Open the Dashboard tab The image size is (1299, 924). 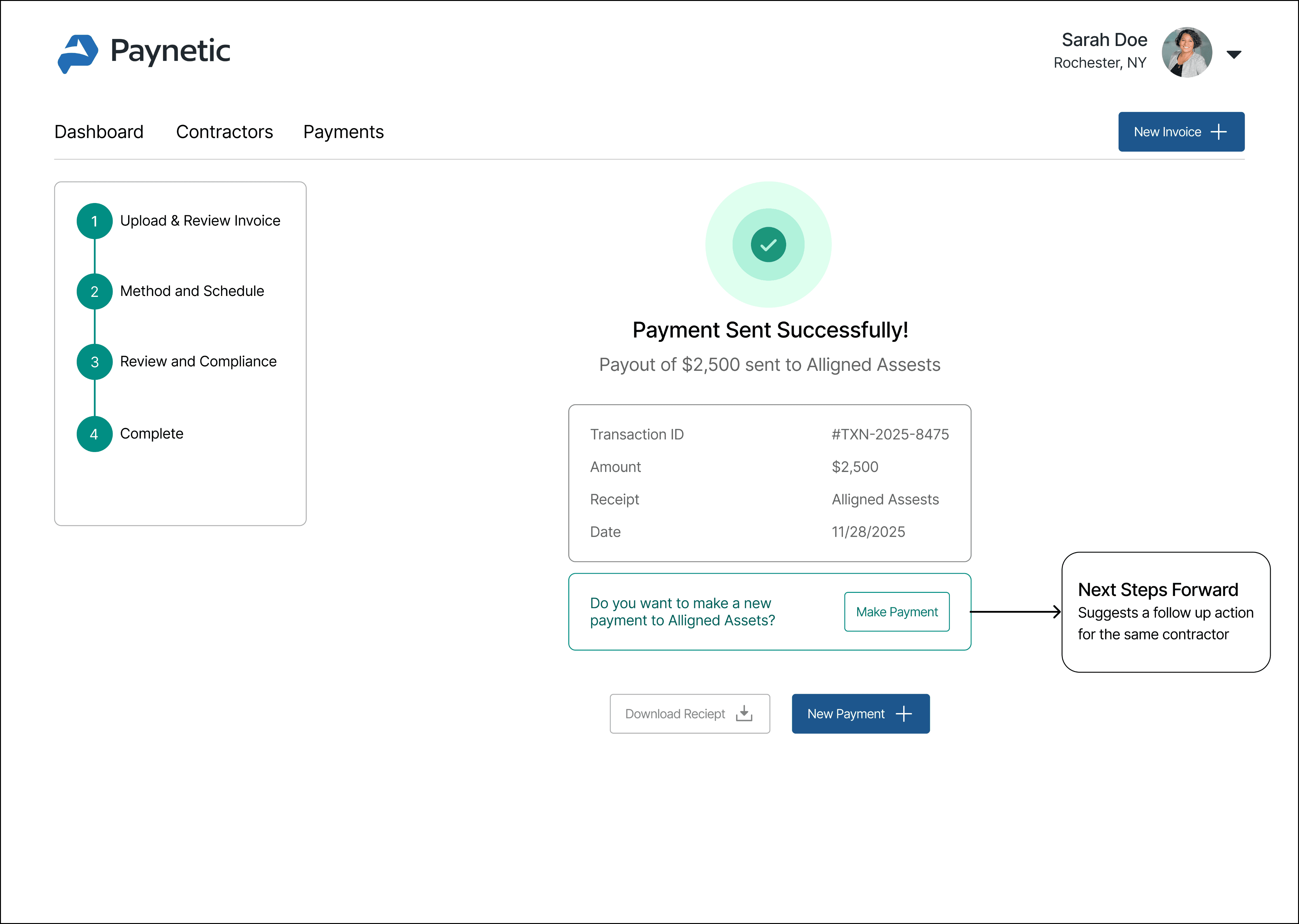(99, 132)
